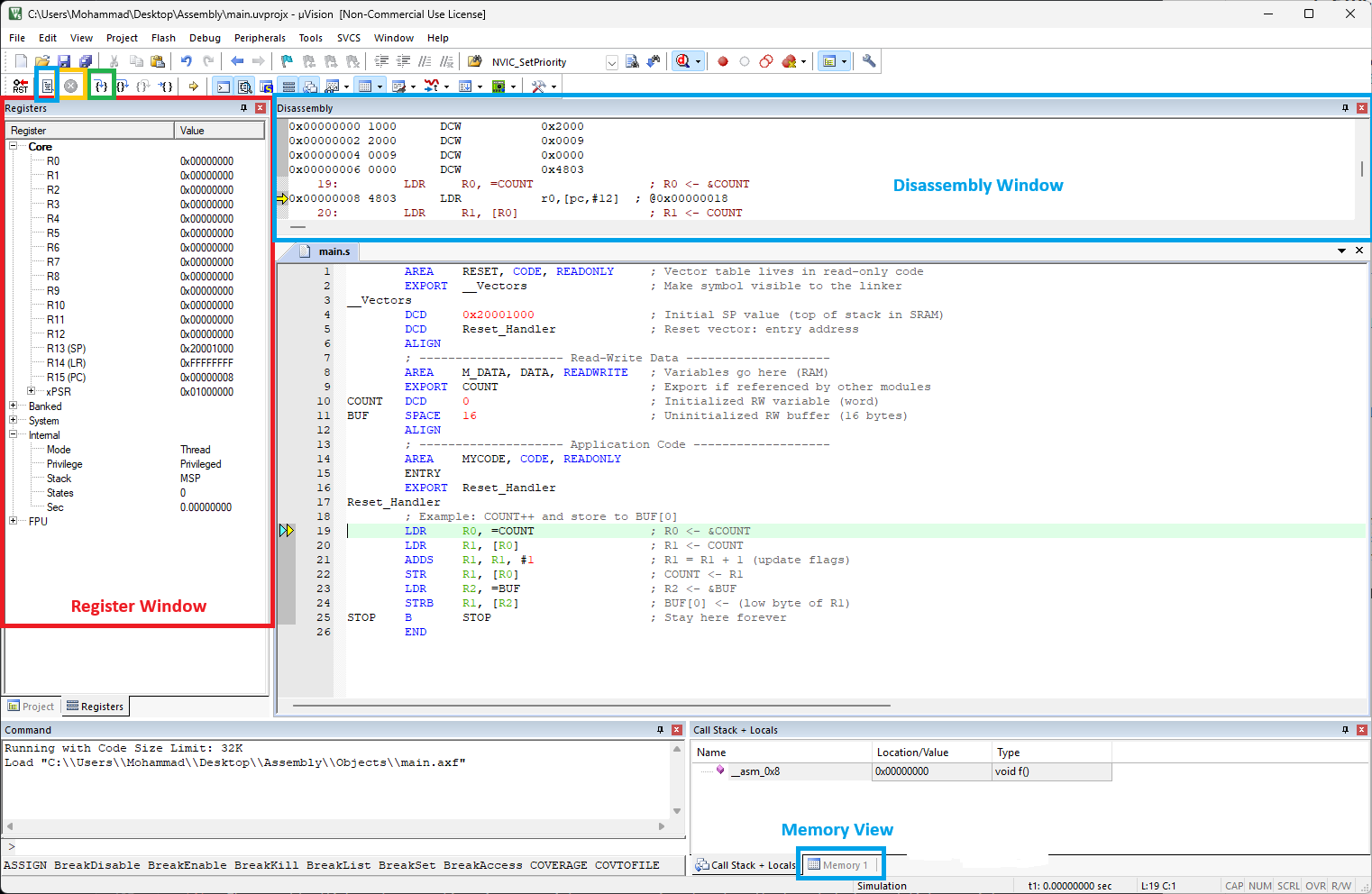Click the Disable All Breakpoints icon
Image resolution: width=1372 pixels, height=894 pixels.
[765, 61]
